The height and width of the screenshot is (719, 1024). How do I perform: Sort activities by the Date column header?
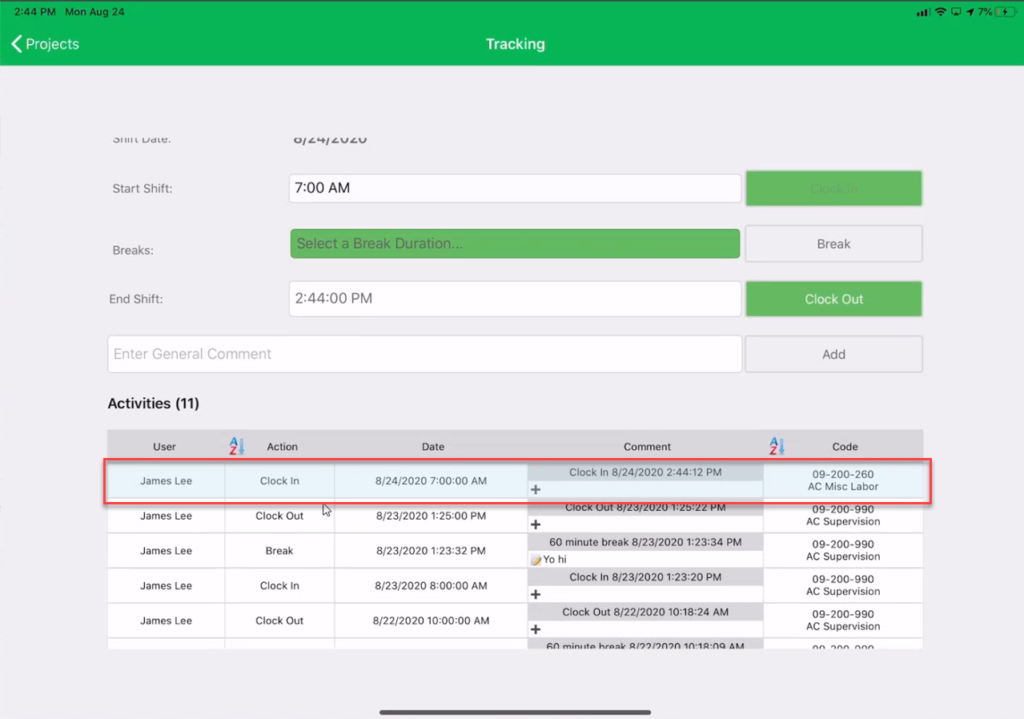(433, 446)
